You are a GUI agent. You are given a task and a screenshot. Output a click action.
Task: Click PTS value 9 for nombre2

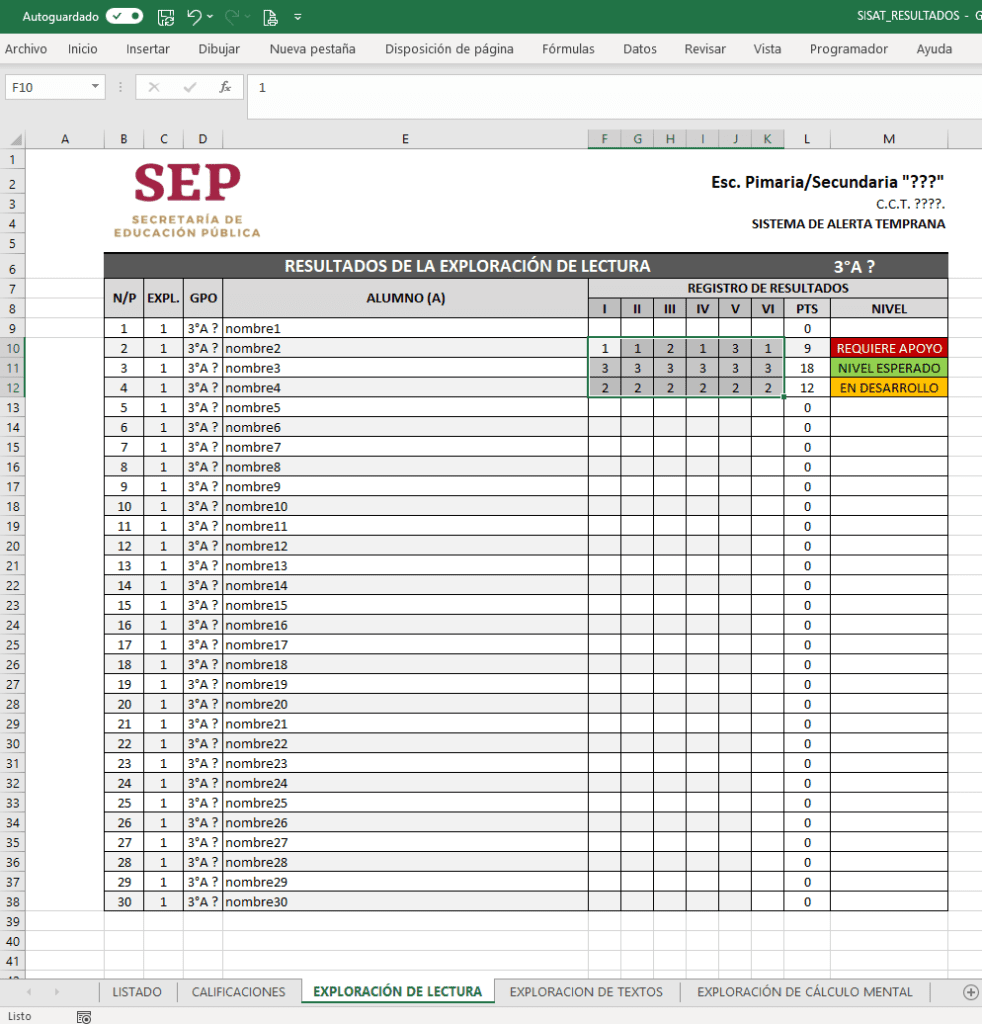coord(807,348)
